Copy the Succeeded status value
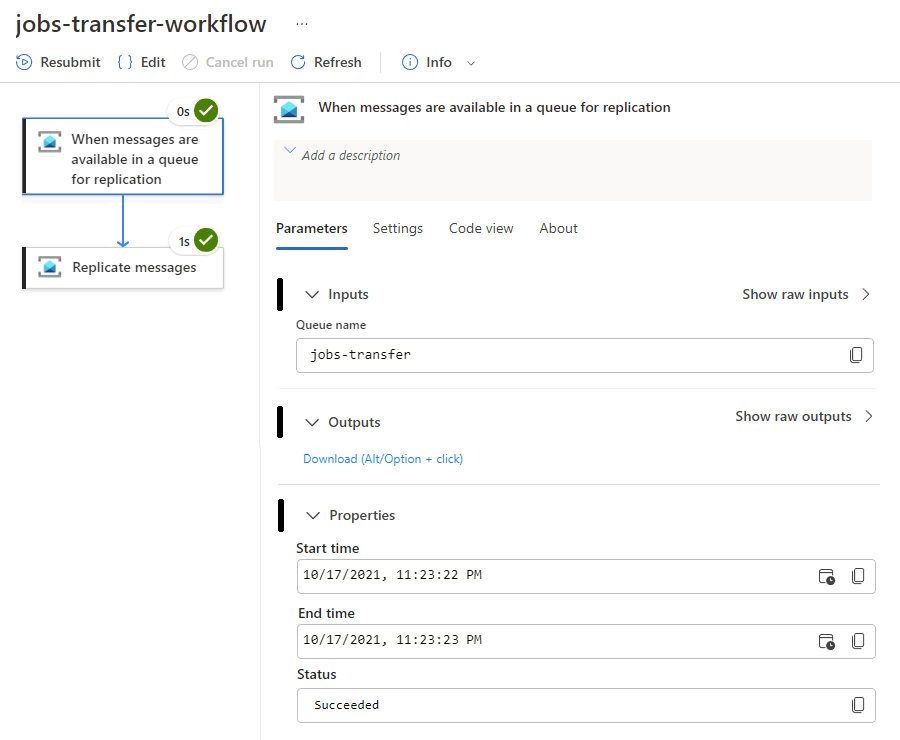This screenshot has height=740, width=900. (858, 705)
